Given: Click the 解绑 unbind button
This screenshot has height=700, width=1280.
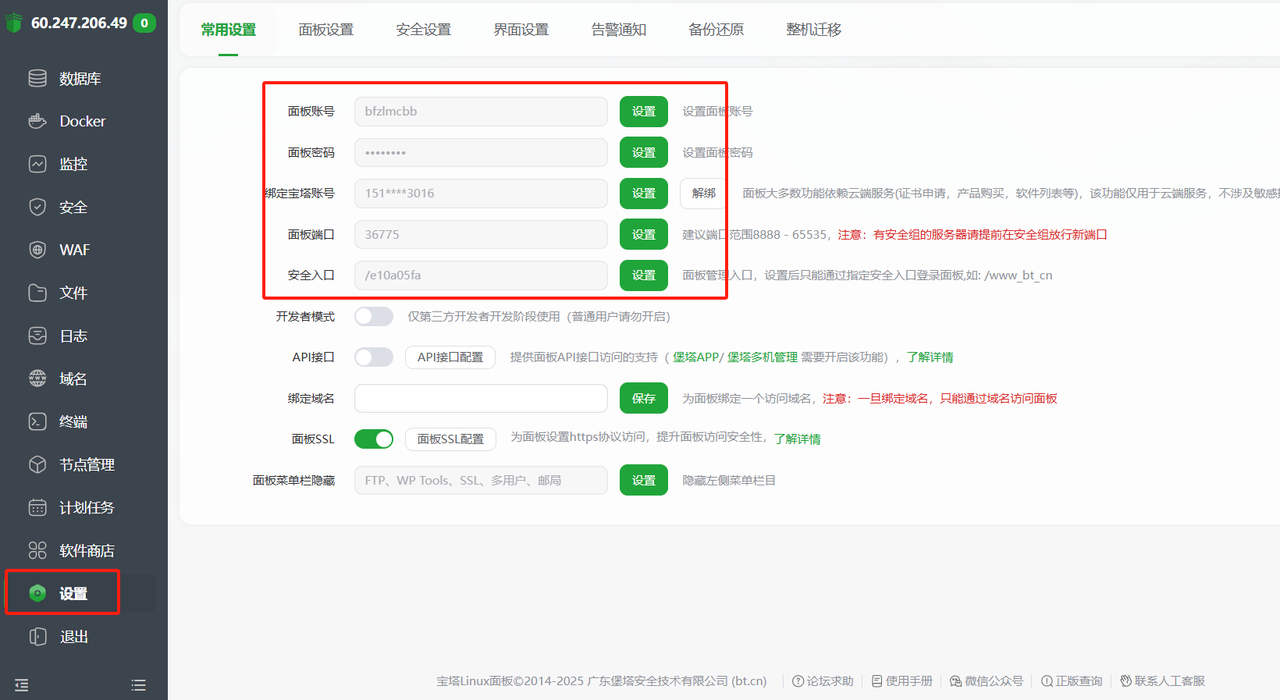Looking at the screenshot, I should [x=703, y=193].
